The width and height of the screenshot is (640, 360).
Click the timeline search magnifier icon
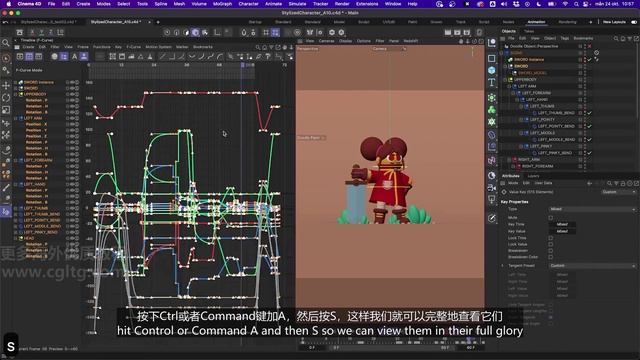[258, 47]
